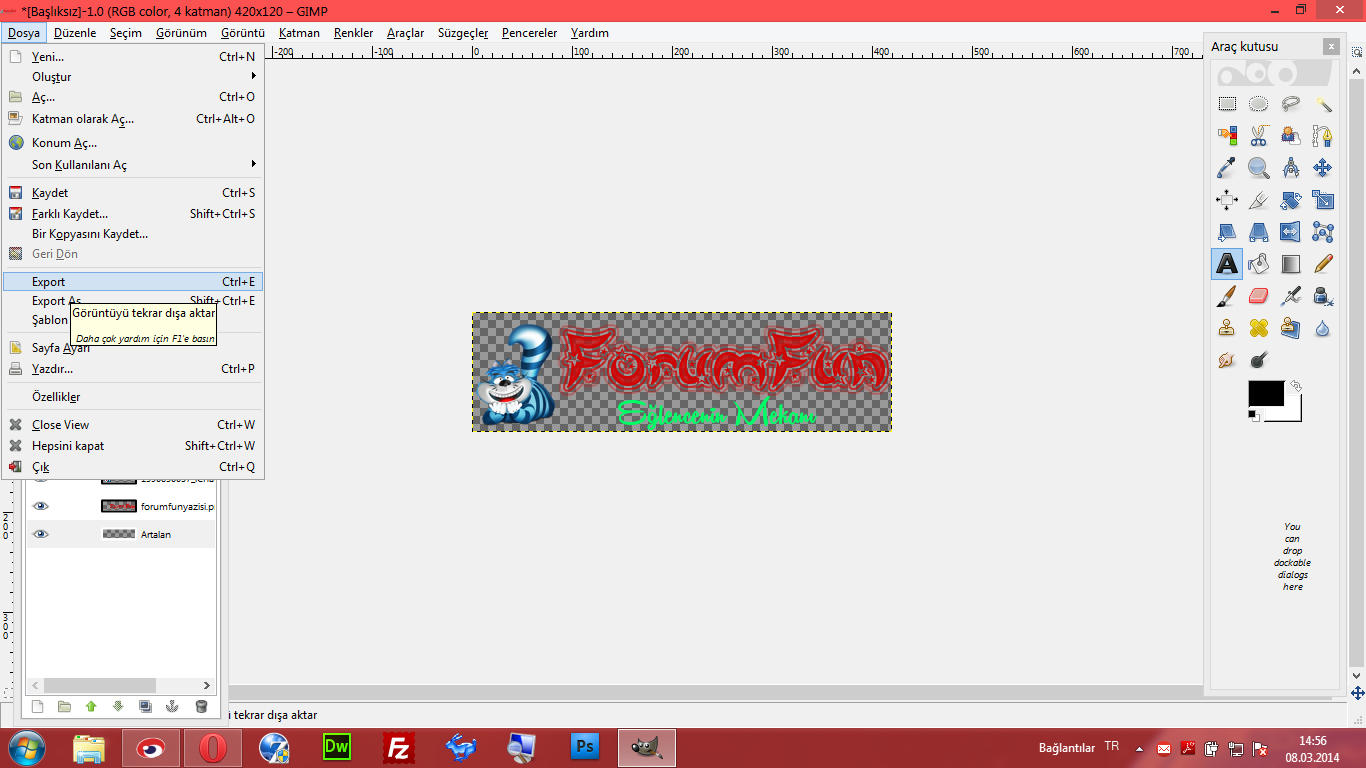Select the Alignment tool

[1227, 200]
